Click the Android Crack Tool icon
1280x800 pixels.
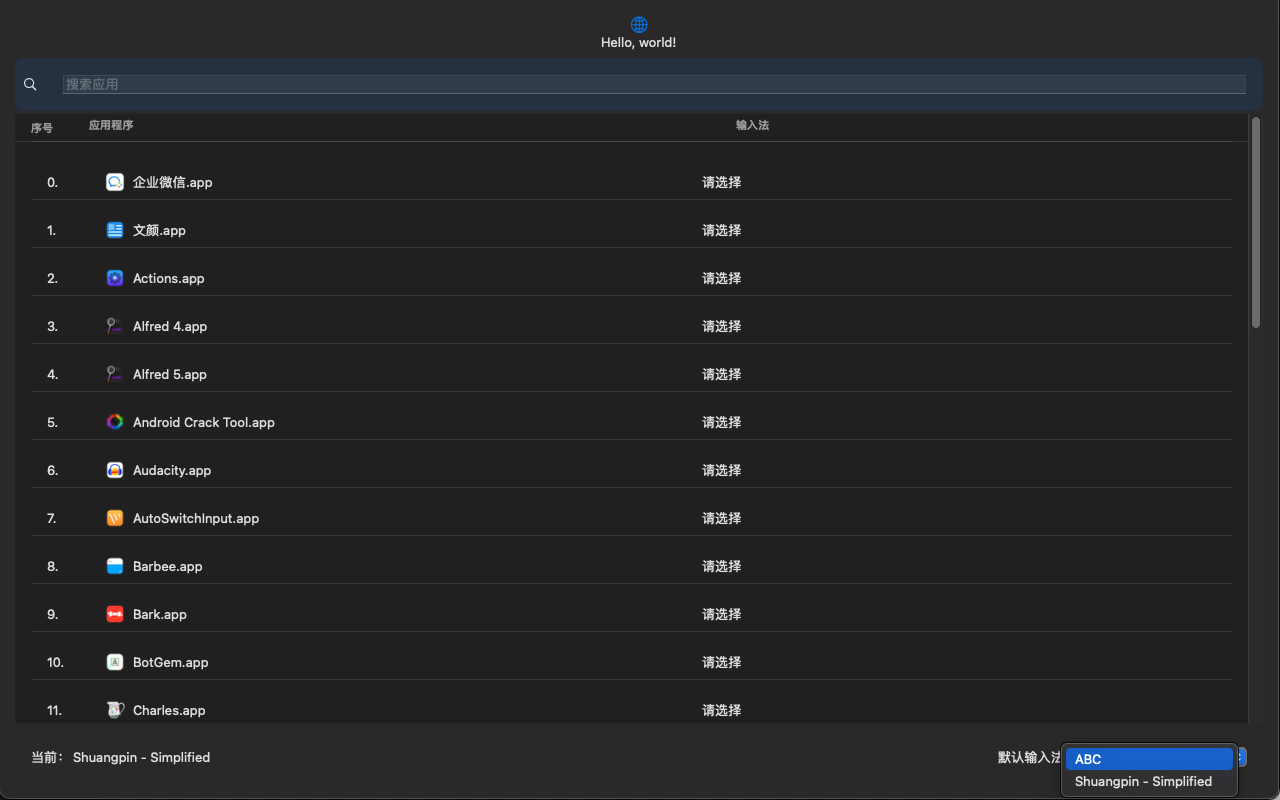[x=115, y=422]
